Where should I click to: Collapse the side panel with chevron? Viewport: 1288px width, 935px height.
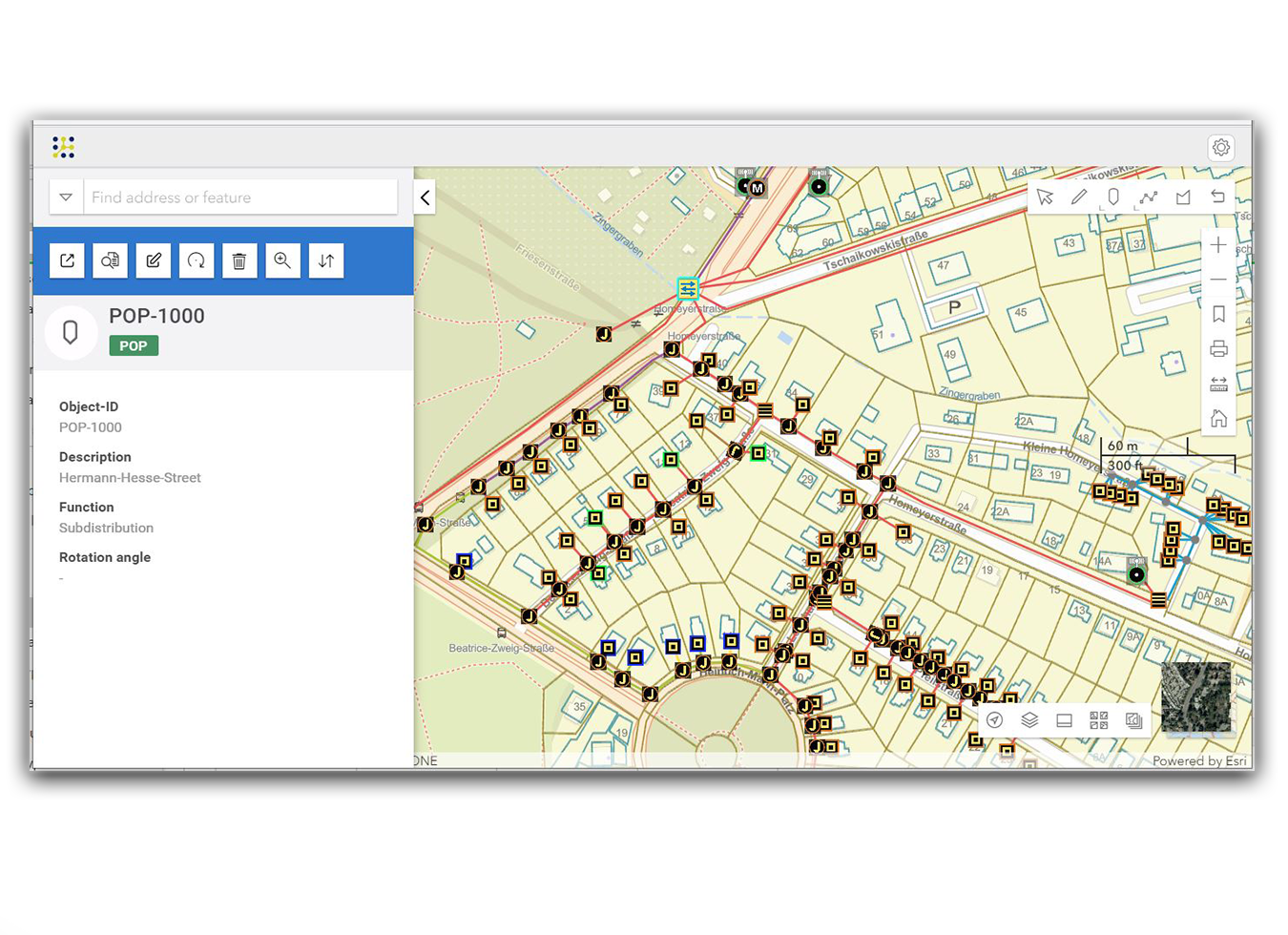(x=425, y=197)
